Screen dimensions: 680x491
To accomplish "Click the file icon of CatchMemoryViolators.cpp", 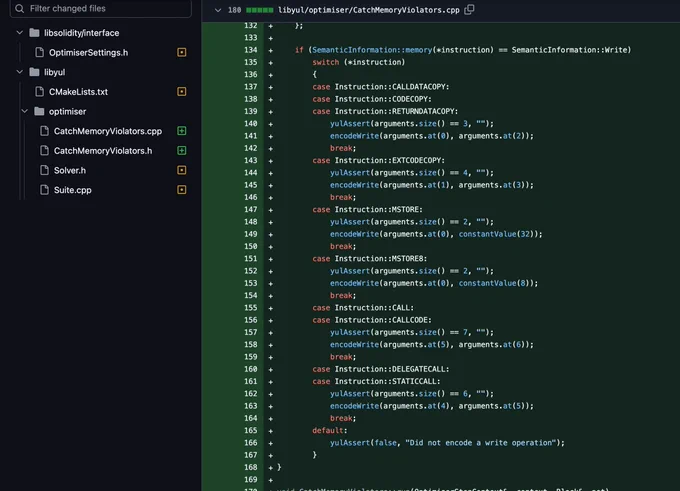I will click(44, 131).
